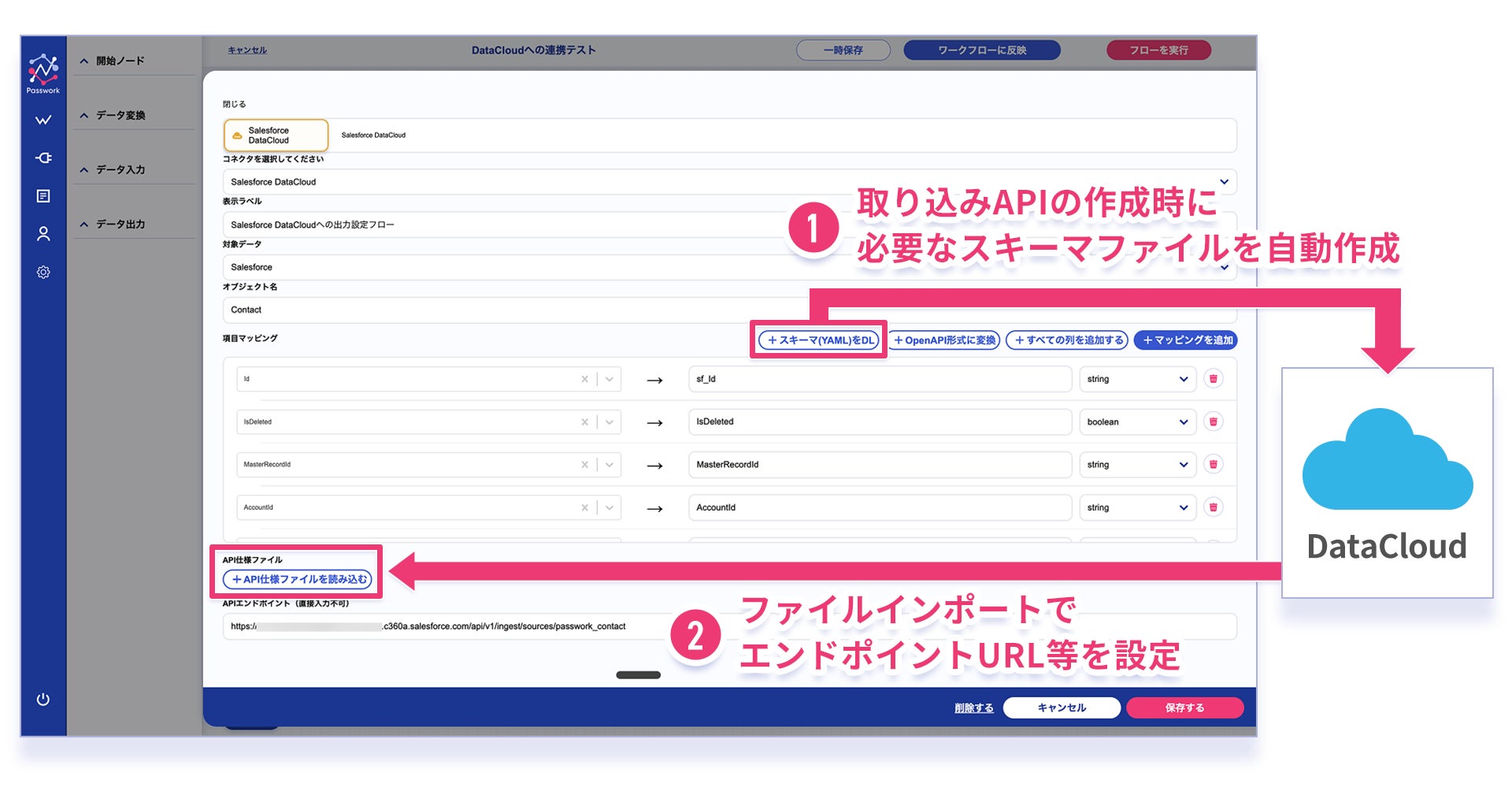This screenshot has height=791, width=1512.
Task: Delete the IsDeleted mapping row
Action: 1214,421
